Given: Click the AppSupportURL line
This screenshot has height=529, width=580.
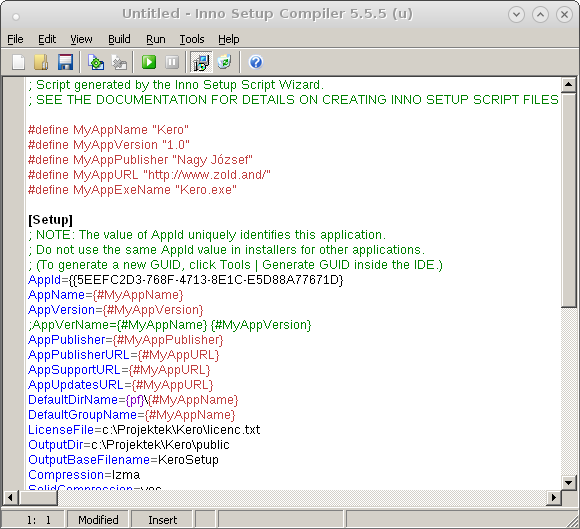Looking at the screenshot, I should click(x=119, y=370).
